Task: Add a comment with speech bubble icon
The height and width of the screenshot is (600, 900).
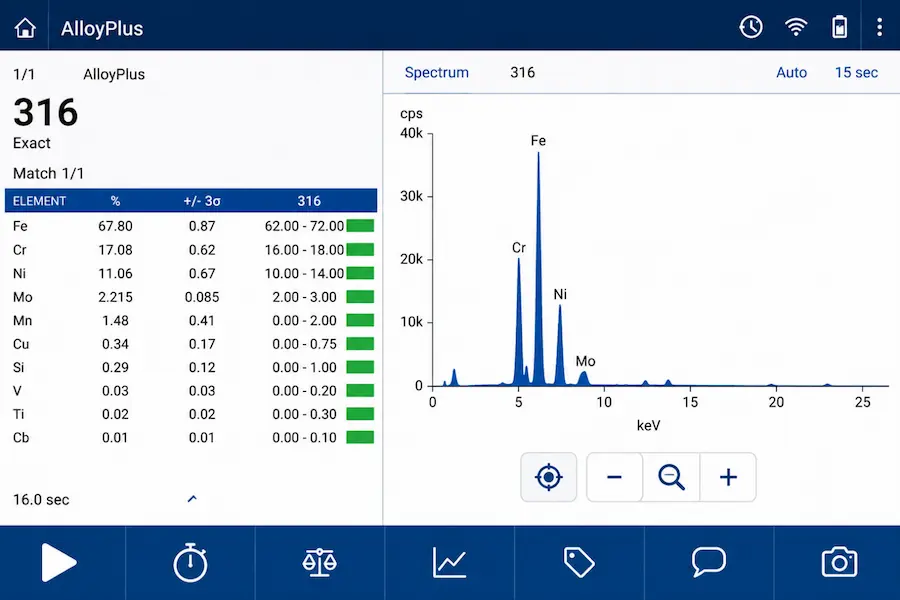Action: [709, 563]
